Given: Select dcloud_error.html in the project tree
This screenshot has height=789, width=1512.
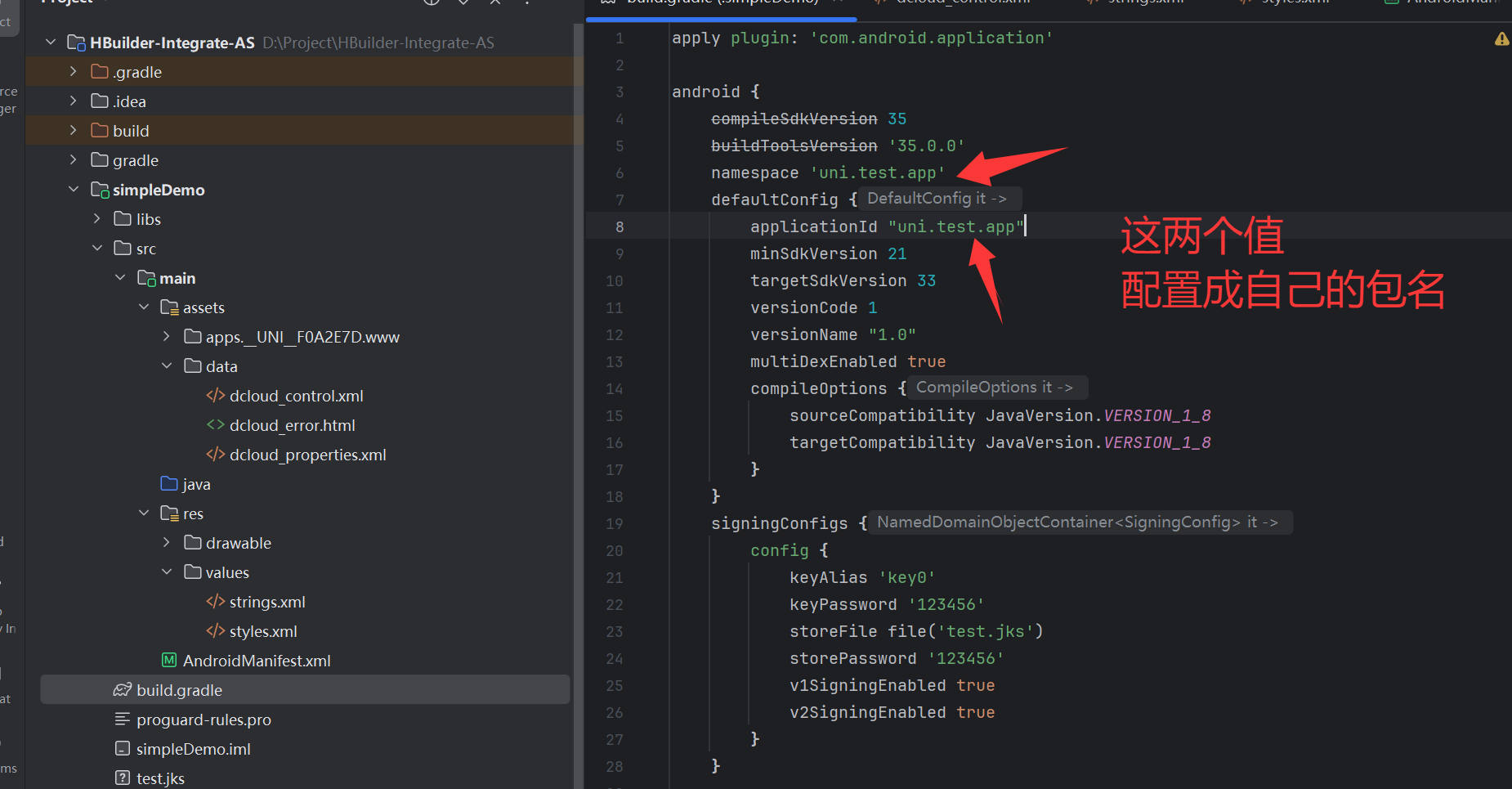Looking at the screenshot, I should (x=293, y=425).
